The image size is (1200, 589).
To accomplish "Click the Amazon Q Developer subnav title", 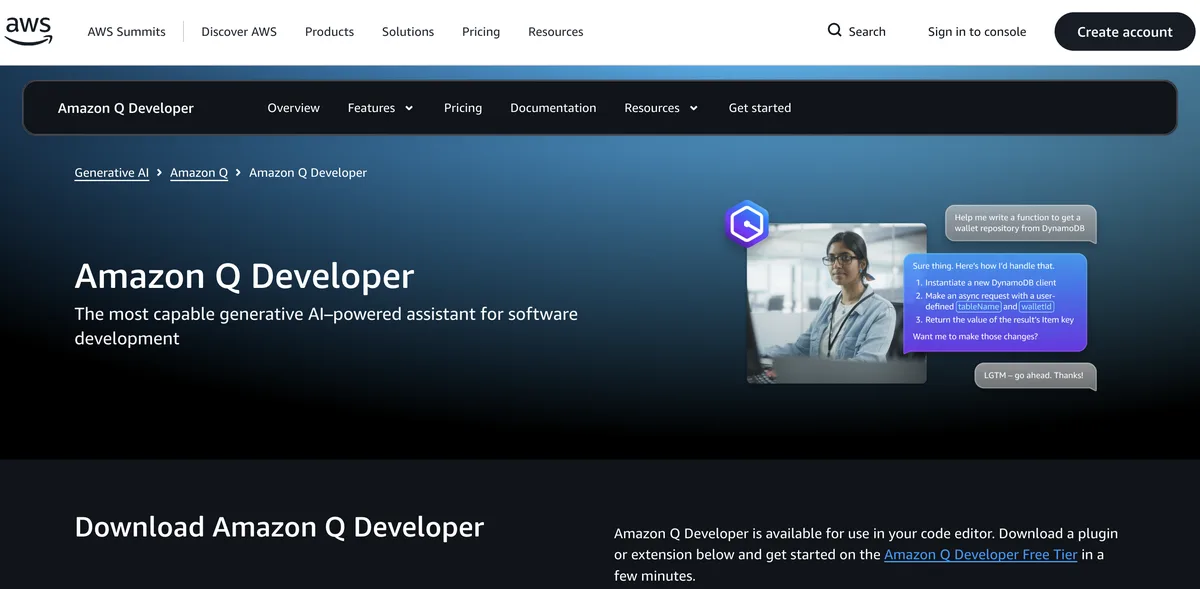I will (126, 108).
